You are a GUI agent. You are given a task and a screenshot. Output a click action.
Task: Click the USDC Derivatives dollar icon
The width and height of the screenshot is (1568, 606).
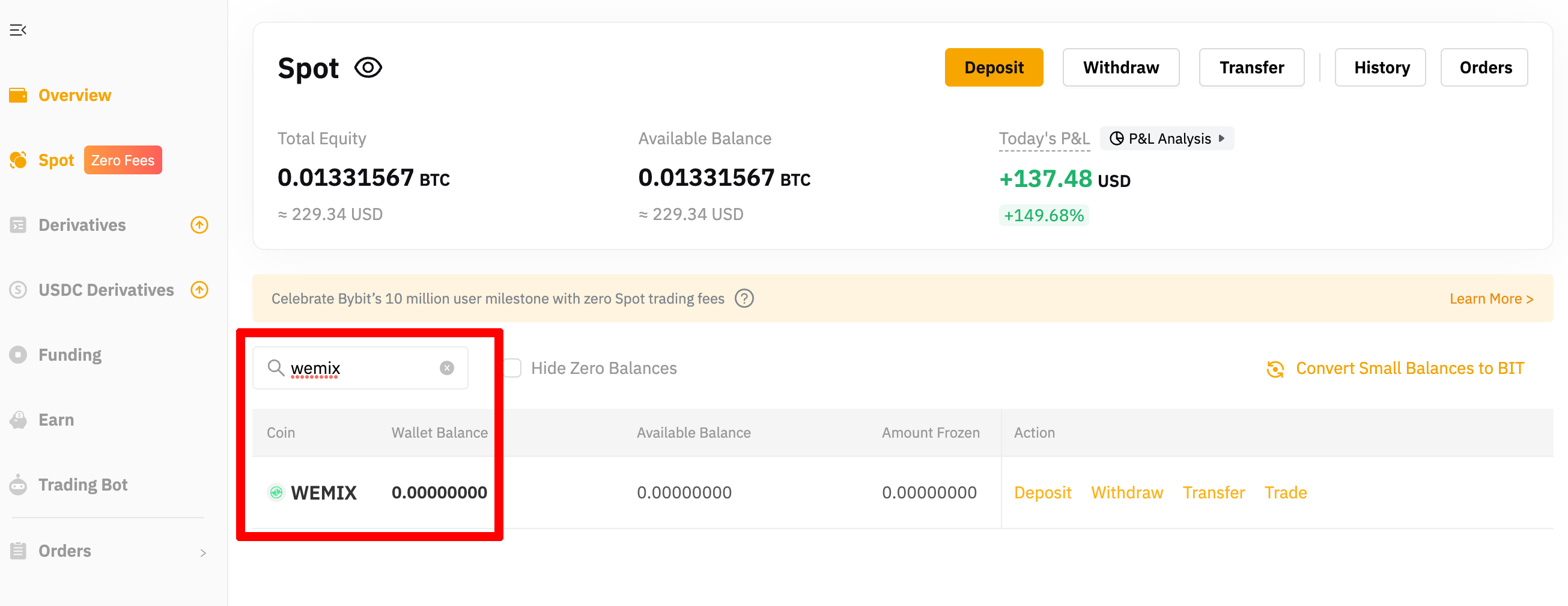coord(18,290)
